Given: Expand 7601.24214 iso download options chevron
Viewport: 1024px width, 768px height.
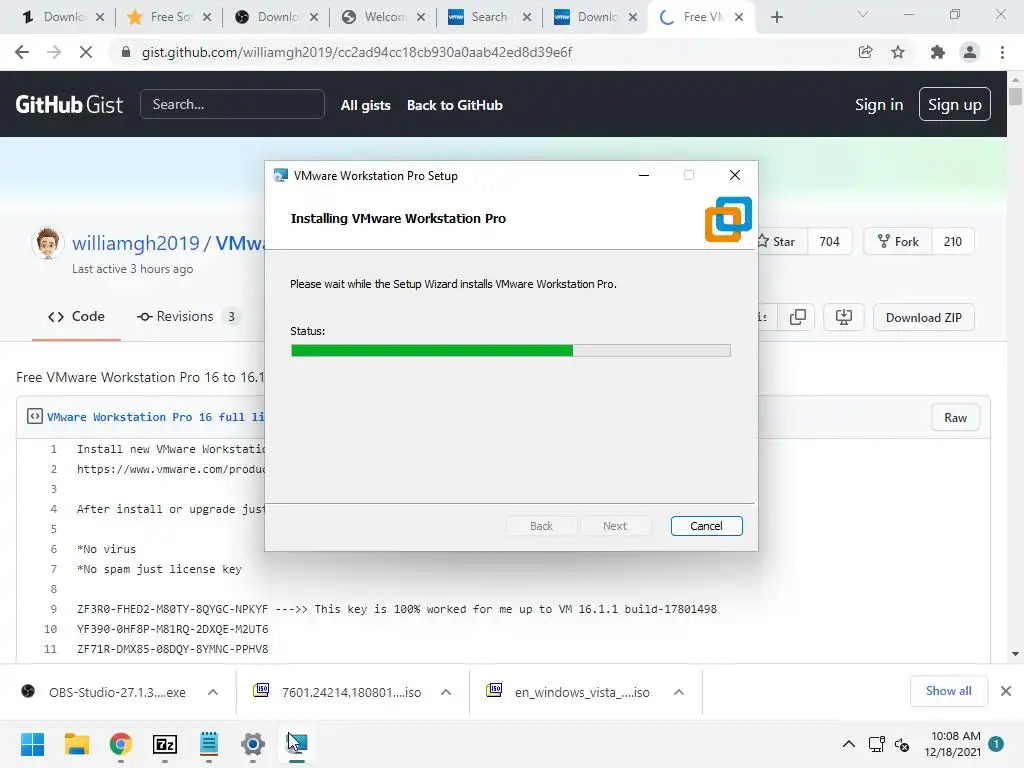Looking at the screenshot, I should click(x=446, y=692).
